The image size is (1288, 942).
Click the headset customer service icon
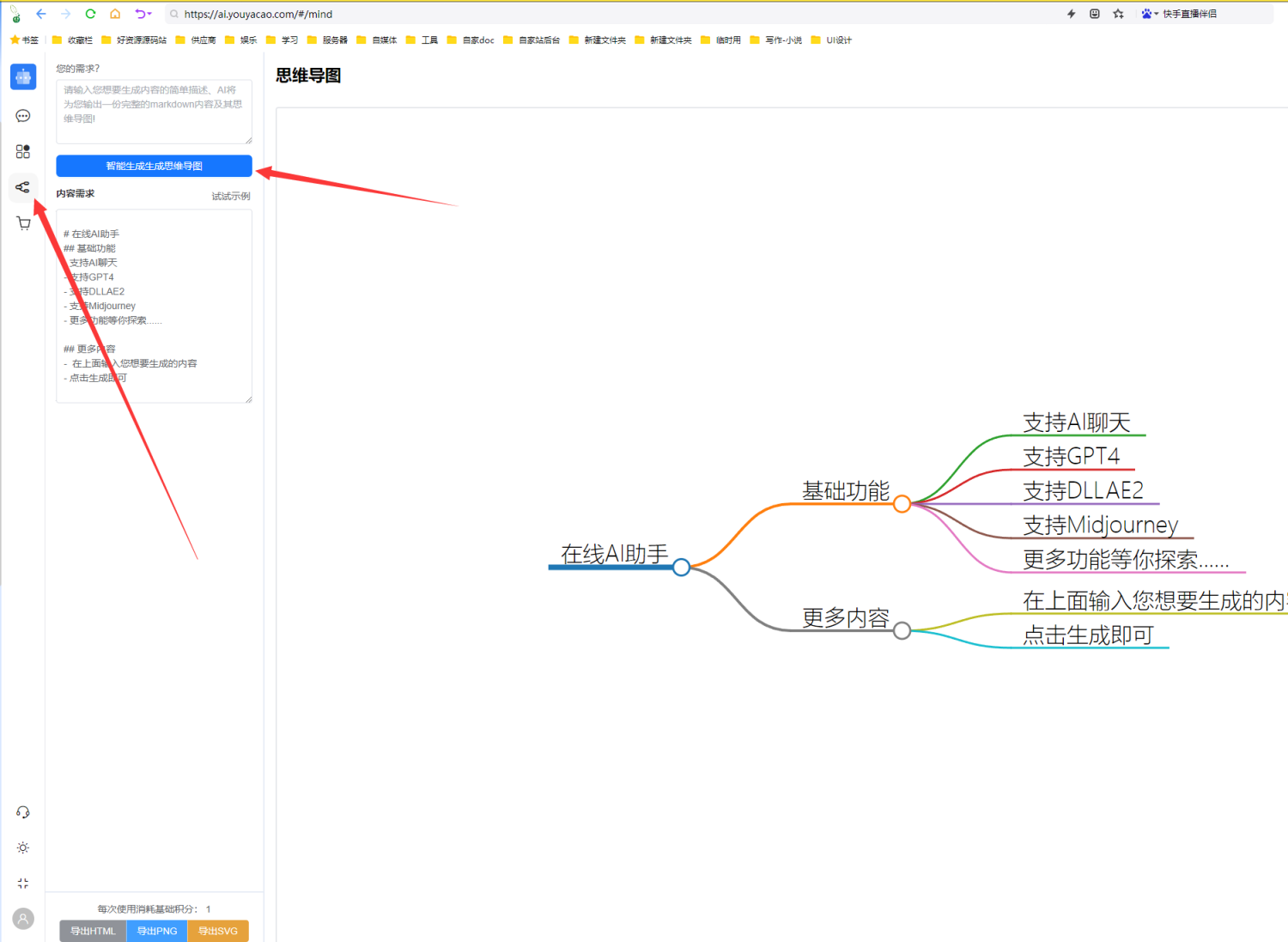pyautogui.click(x=23, y=812)
